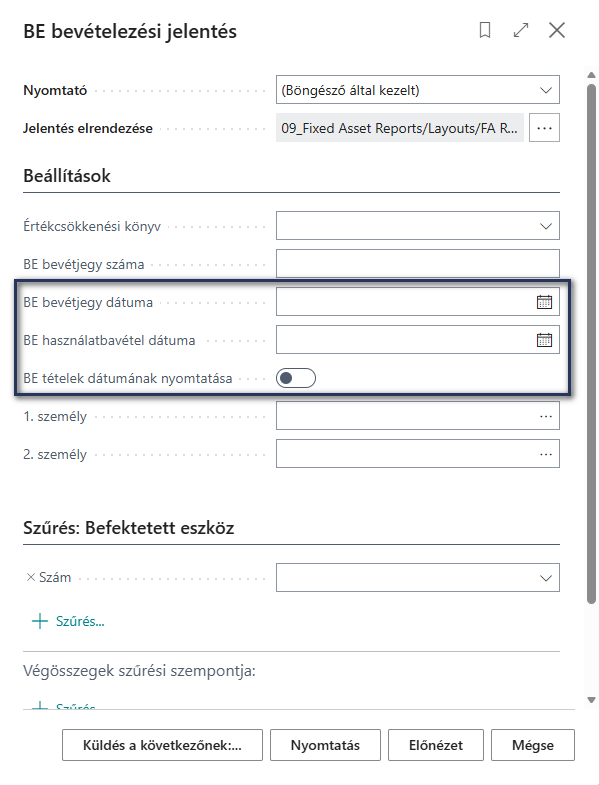
Task: Collapse the Szűrés: Befektetett eszköz heading
Action: point(129,528)
